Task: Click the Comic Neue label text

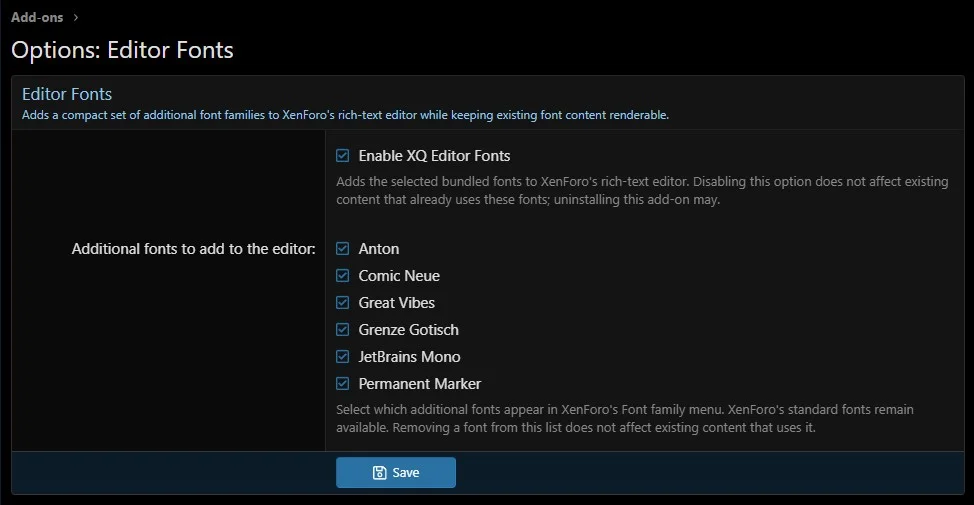Action: [399, 275]
